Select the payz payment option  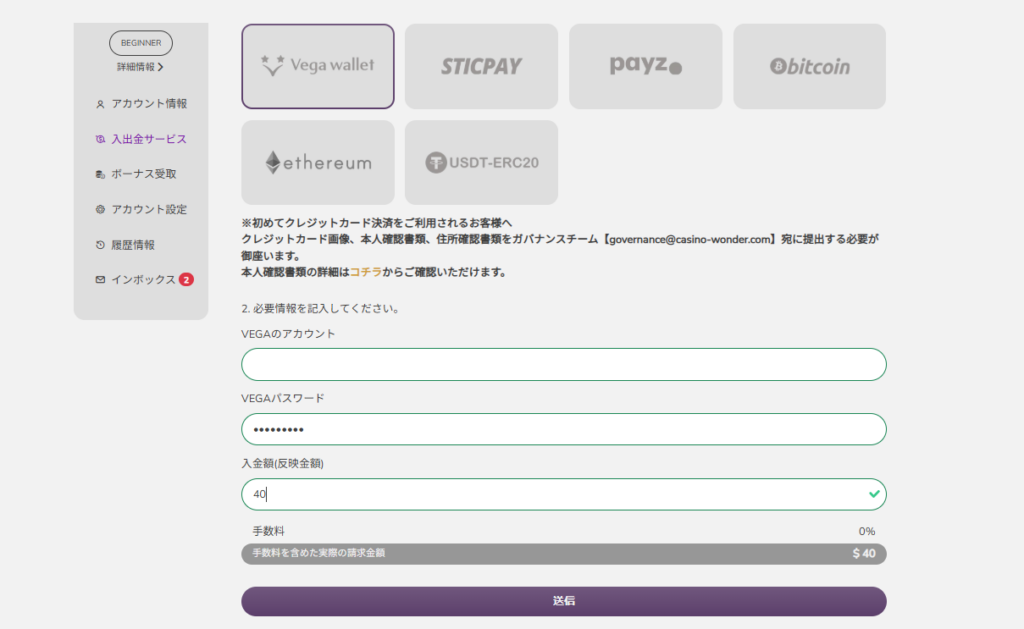(x=645, y=67)
